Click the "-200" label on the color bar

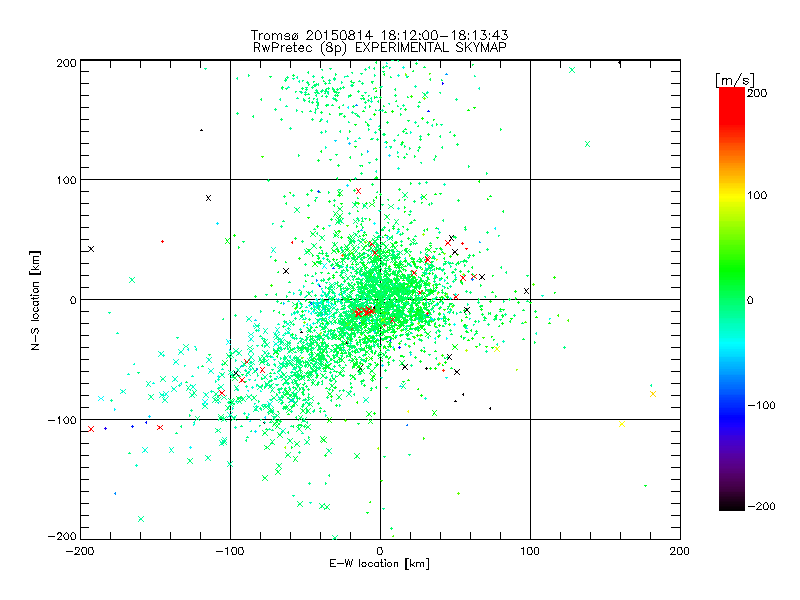click(761, 506)
